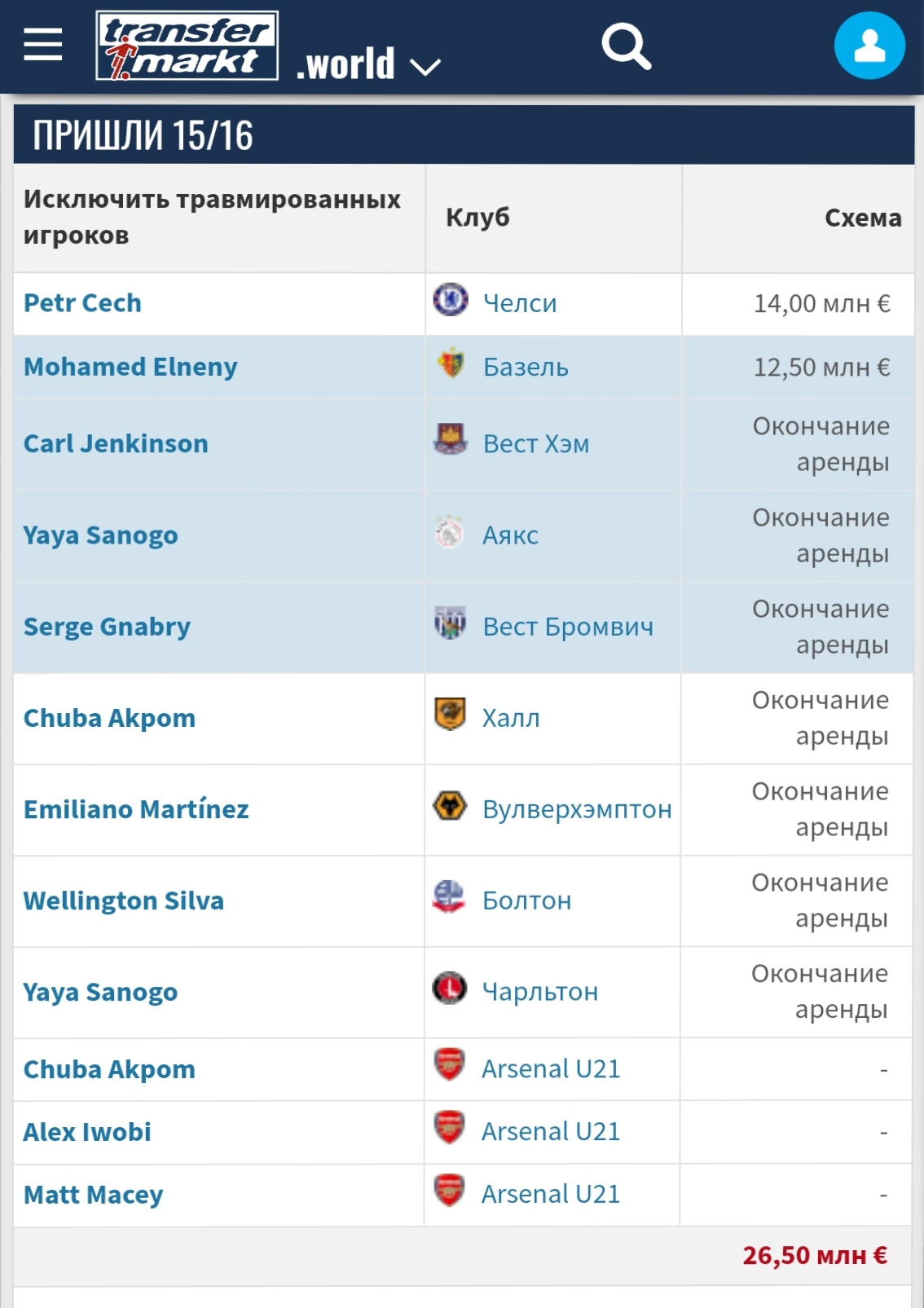The height and width of the screenshot is (1308, 924).
Task: Toggle Исключить травмированных игроков header option
Action: coord(212,218)
